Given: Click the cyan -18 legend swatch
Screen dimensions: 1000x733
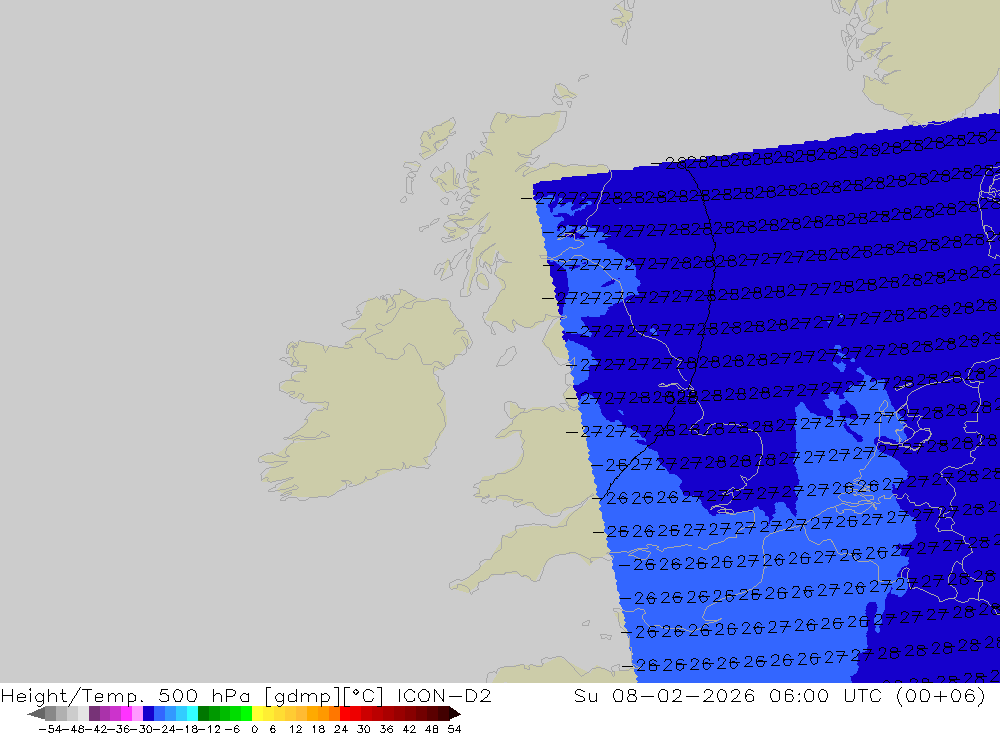Looking at the screenshot, I should (192, 714).
